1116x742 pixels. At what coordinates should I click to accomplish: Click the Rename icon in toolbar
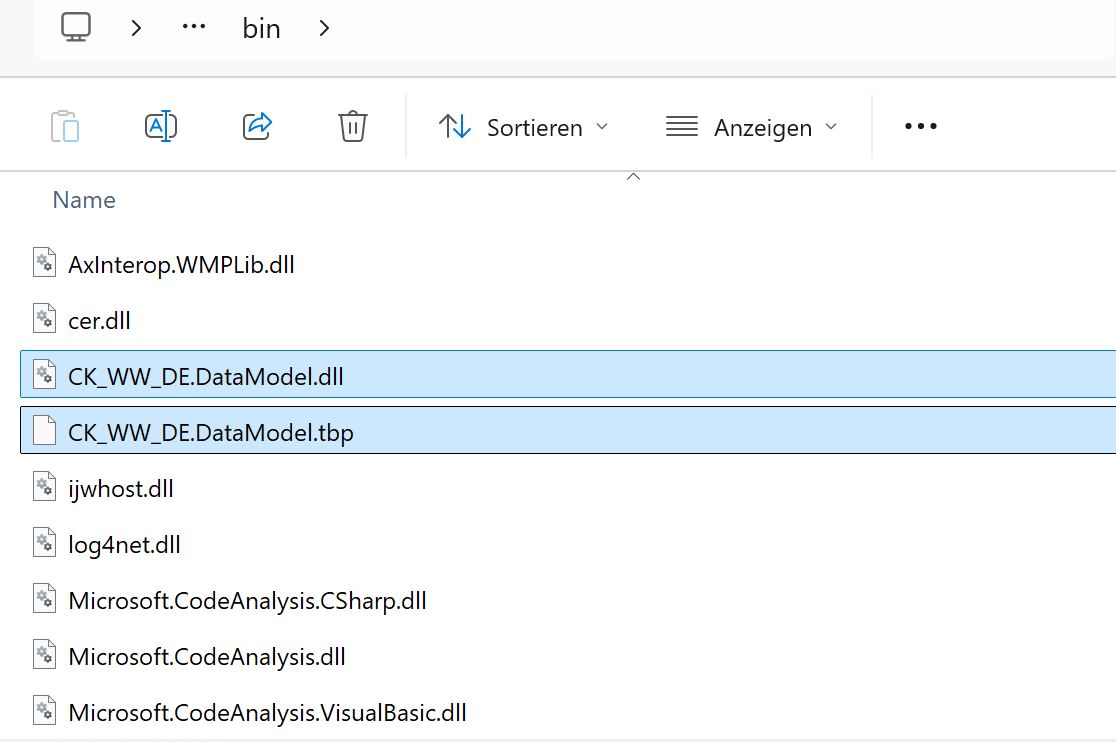coord(161,127)
